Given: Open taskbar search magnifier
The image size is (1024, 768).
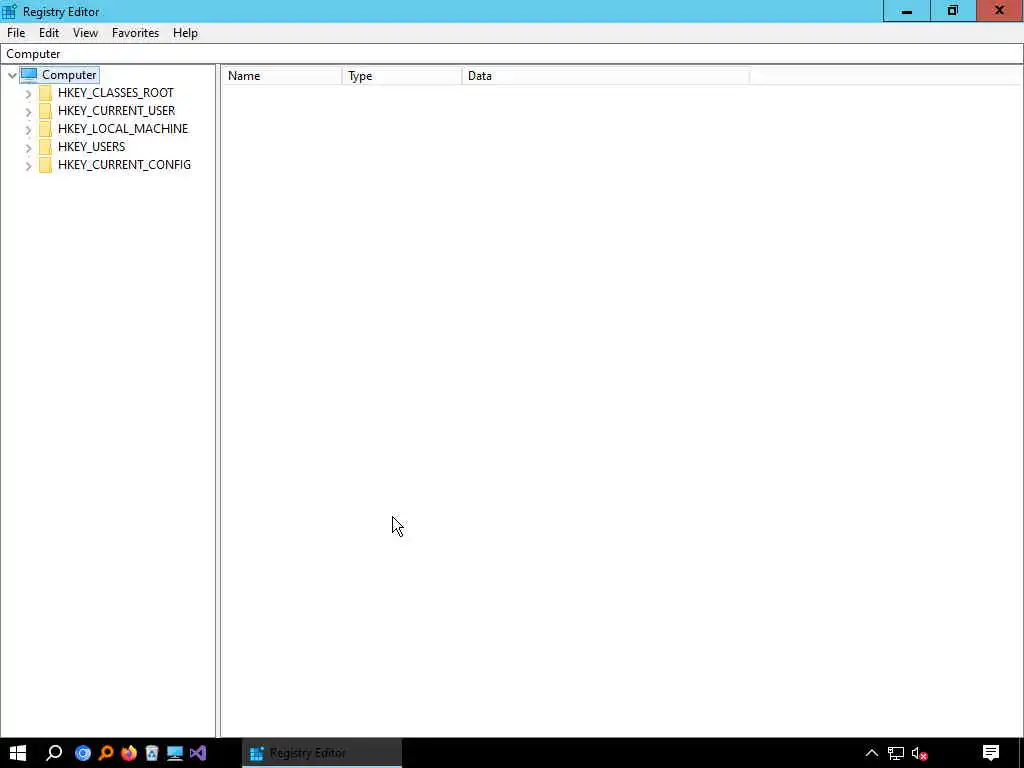Looking at the screenshot, I should [54, 753].
